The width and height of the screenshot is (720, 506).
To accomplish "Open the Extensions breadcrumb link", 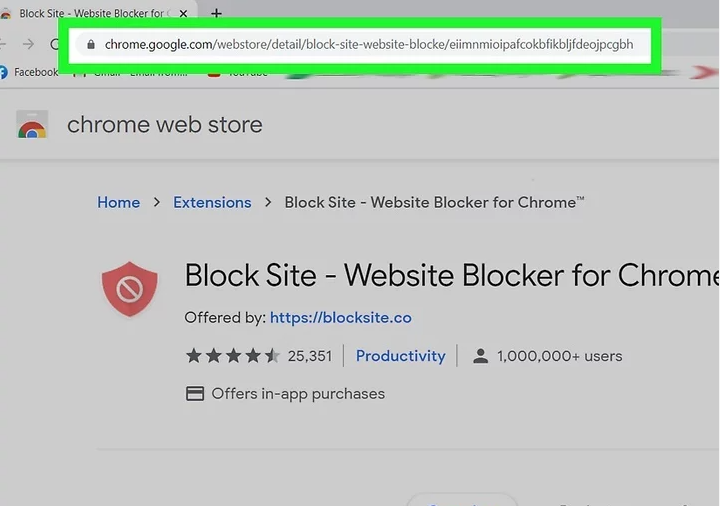I will [212, 202].
